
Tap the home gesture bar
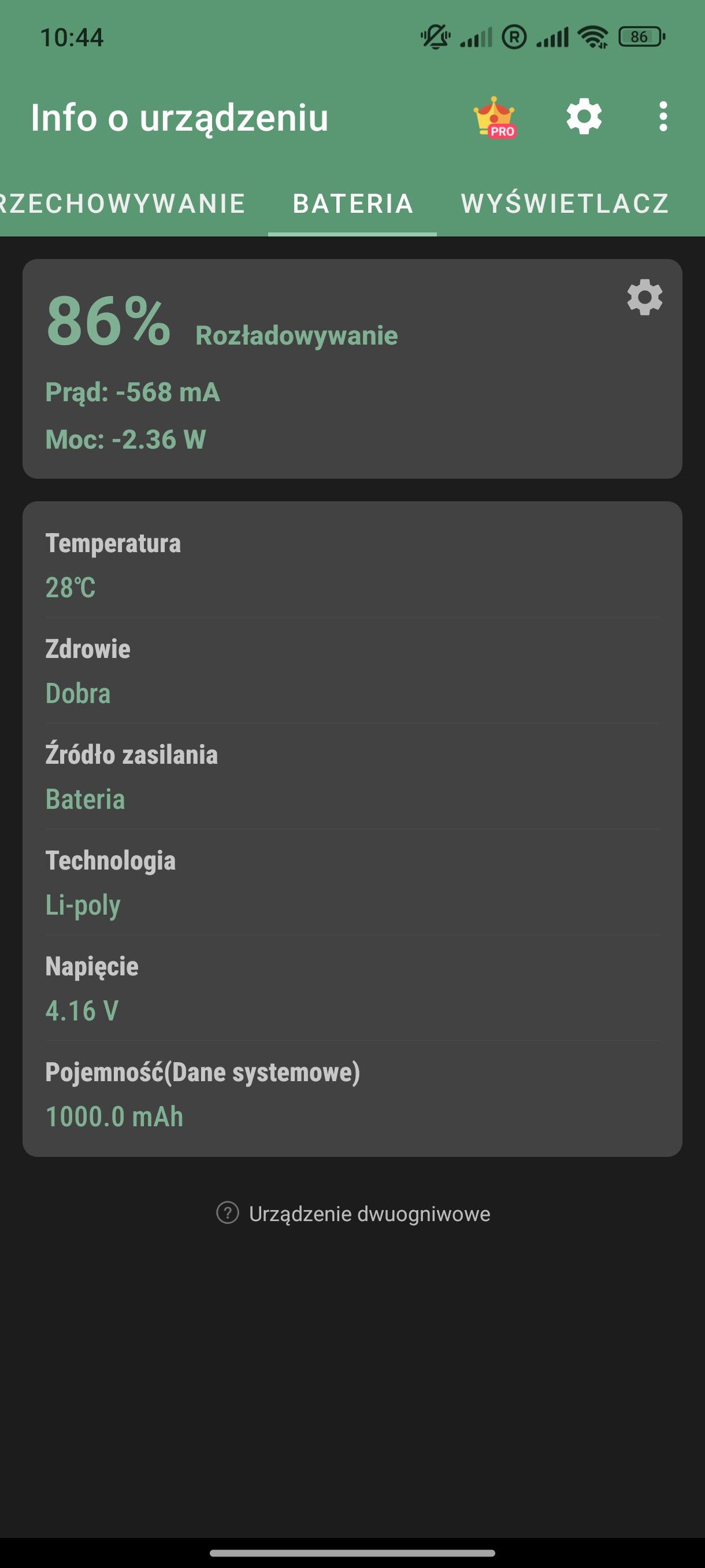[x=352, y=1553]
